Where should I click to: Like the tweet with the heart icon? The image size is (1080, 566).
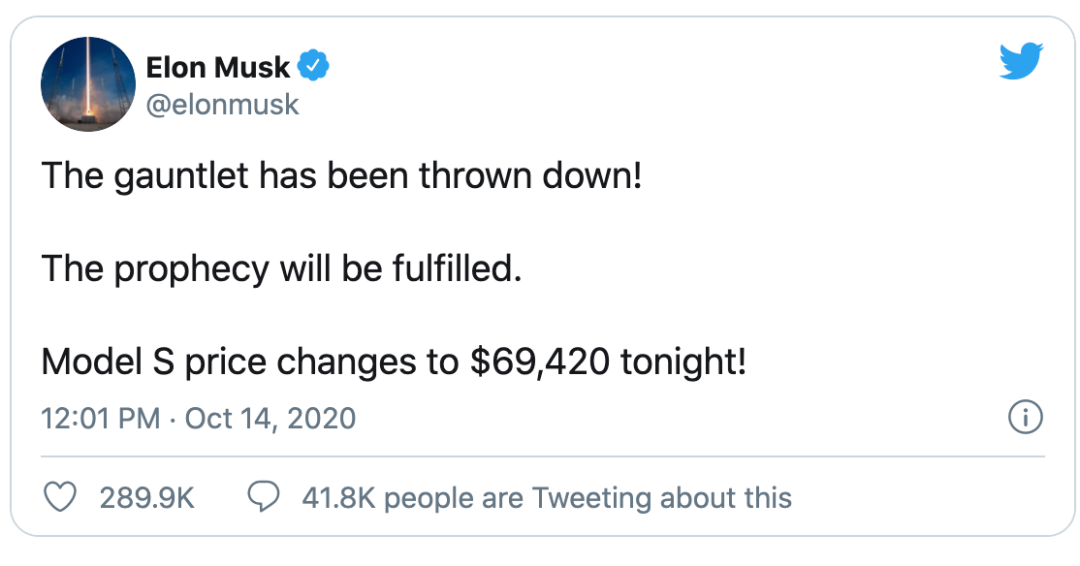point(60,497)
